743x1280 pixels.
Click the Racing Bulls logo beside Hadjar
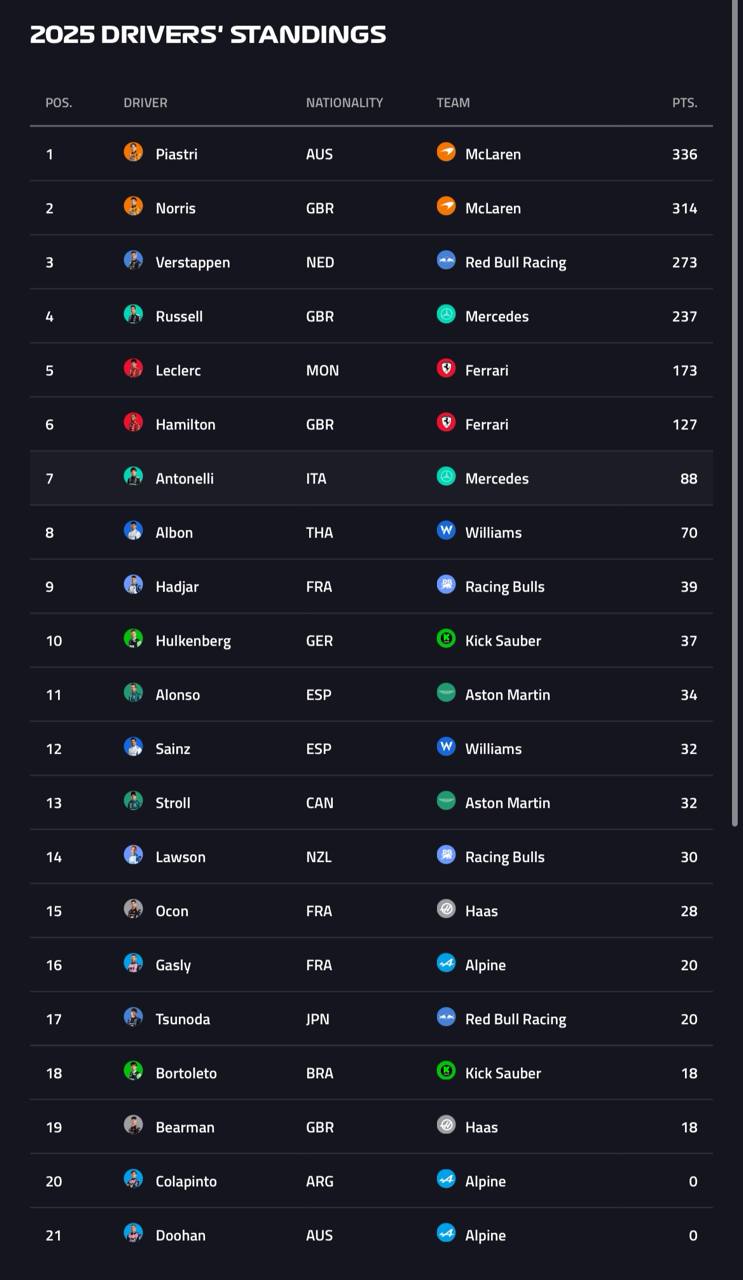tap(446, 584)
